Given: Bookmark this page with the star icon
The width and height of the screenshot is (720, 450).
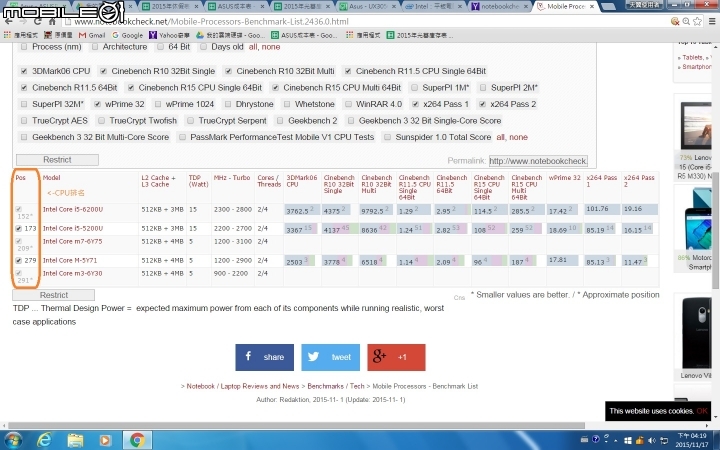Looking at the screenshot, I should (698, 21).
